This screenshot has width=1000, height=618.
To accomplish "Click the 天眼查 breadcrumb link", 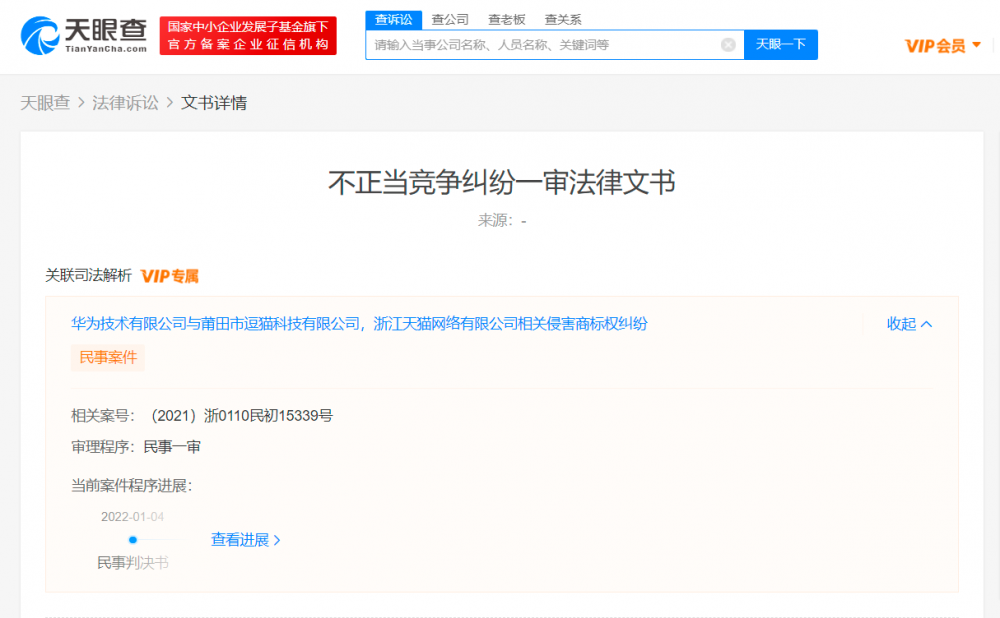I will coord(45,102).
